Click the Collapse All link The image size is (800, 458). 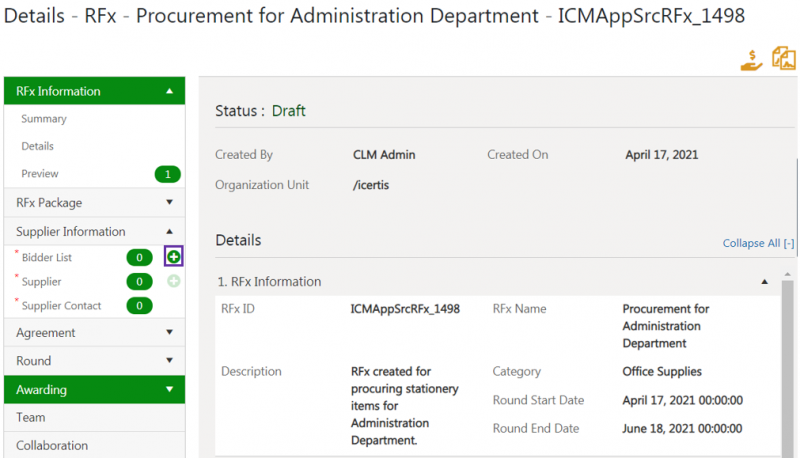758,243
